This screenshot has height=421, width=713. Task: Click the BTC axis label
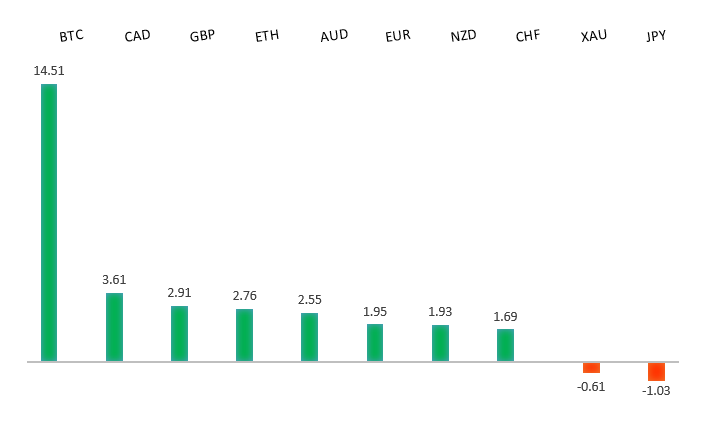pyautogui.click(x=71, y=36)
